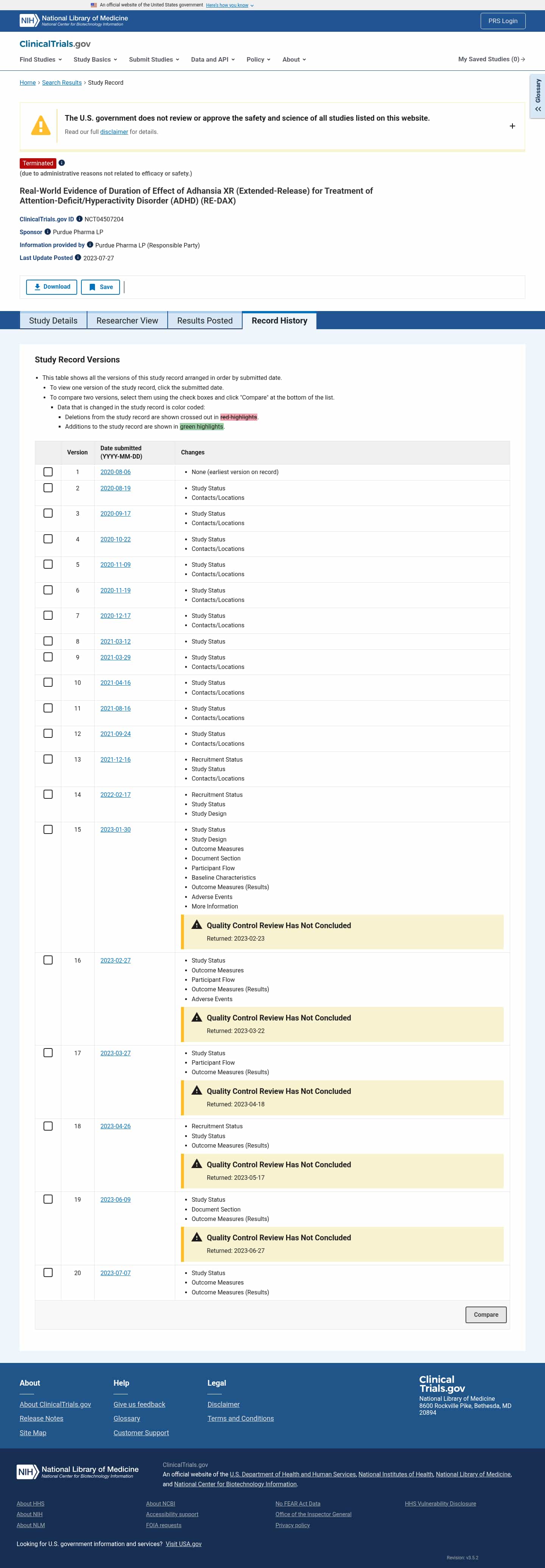The height and width of the screenshot is (1568, 545).
Task: Select checkbox for version 5
Action: tap(48, 564)
